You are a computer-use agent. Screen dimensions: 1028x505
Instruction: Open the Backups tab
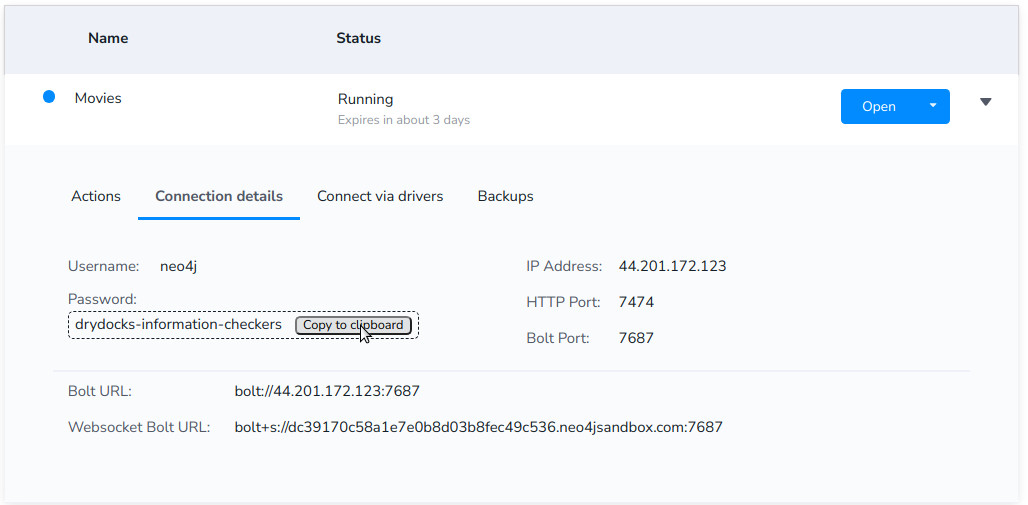pos(505,196)
